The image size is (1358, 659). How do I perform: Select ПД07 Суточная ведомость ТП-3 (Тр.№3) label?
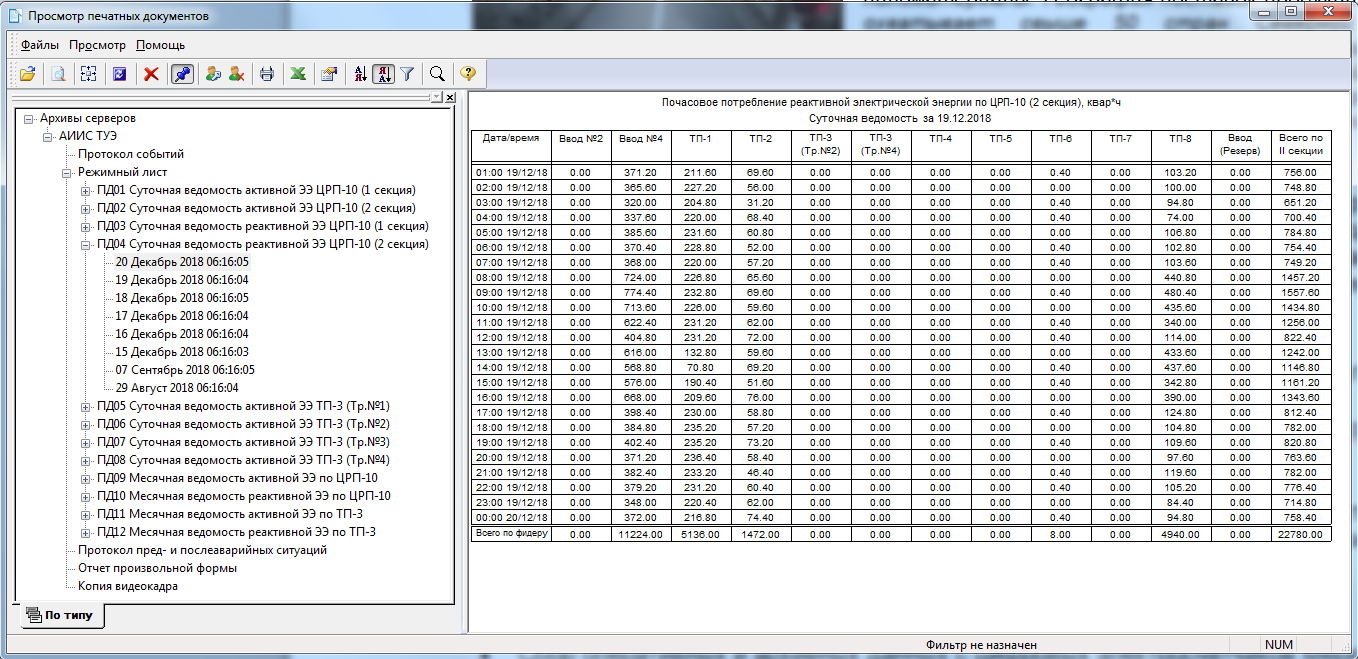click(x=243, y=442)
